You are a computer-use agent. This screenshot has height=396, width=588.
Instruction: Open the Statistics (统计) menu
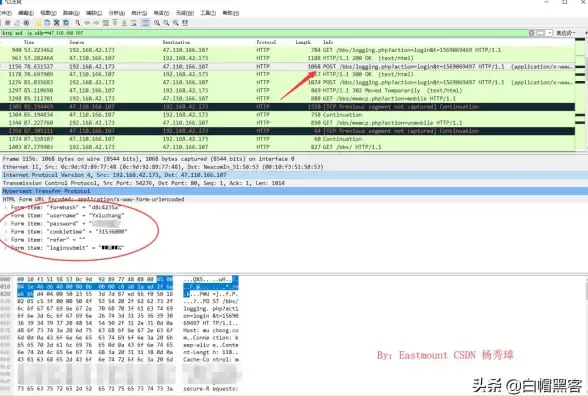139,13
